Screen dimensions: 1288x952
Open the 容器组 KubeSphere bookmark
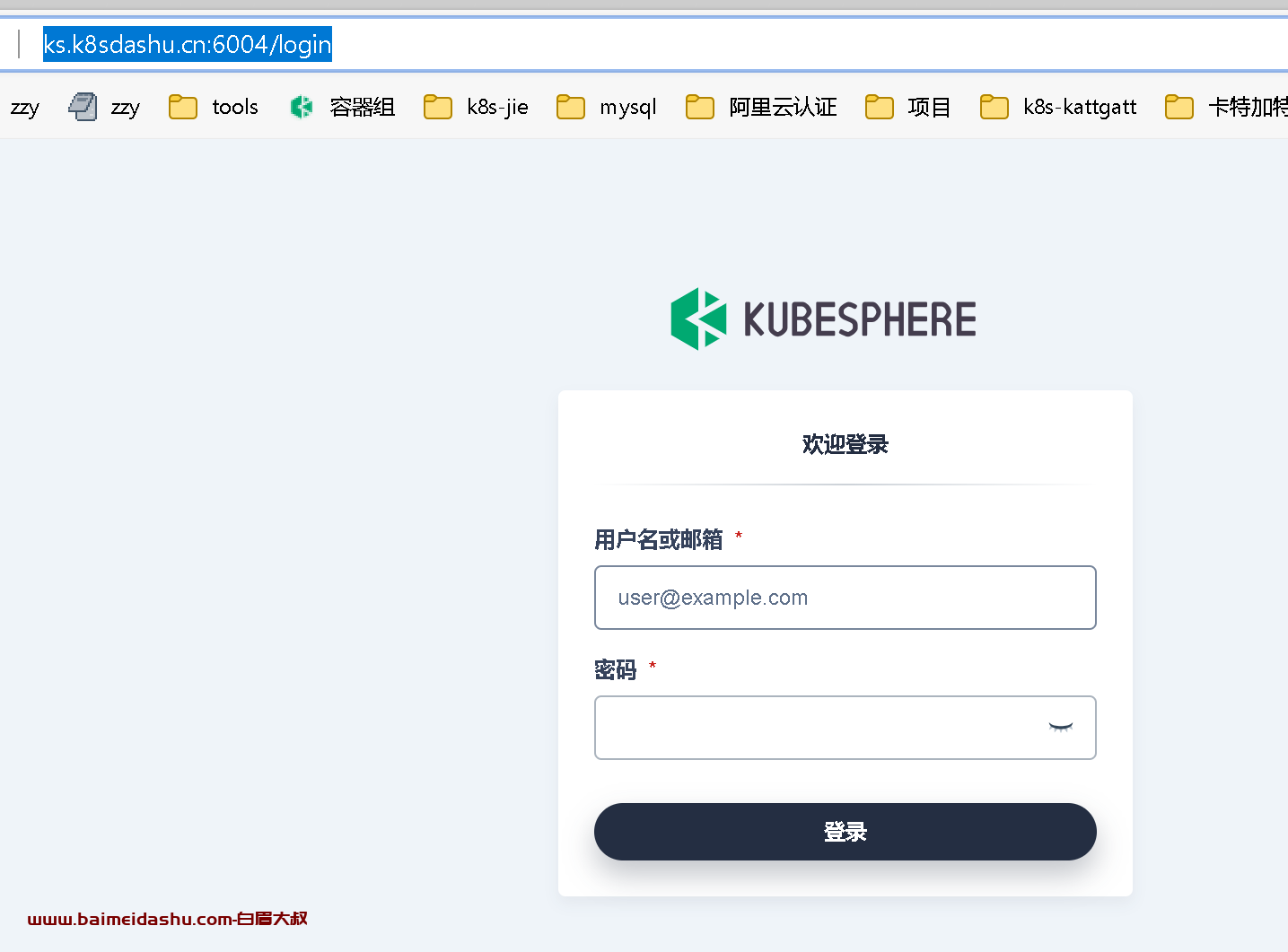[342, 108]
